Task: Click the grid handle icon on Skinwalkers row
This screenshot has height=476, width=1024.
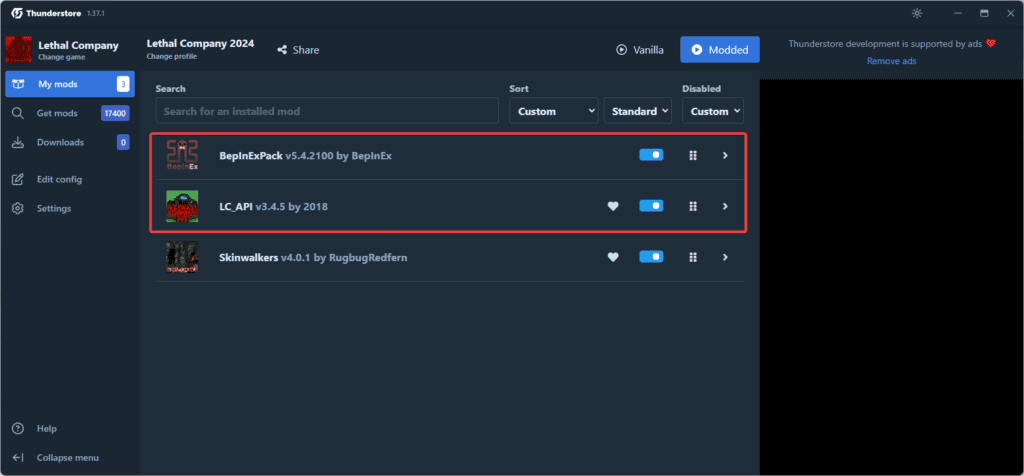Action: 692,257
